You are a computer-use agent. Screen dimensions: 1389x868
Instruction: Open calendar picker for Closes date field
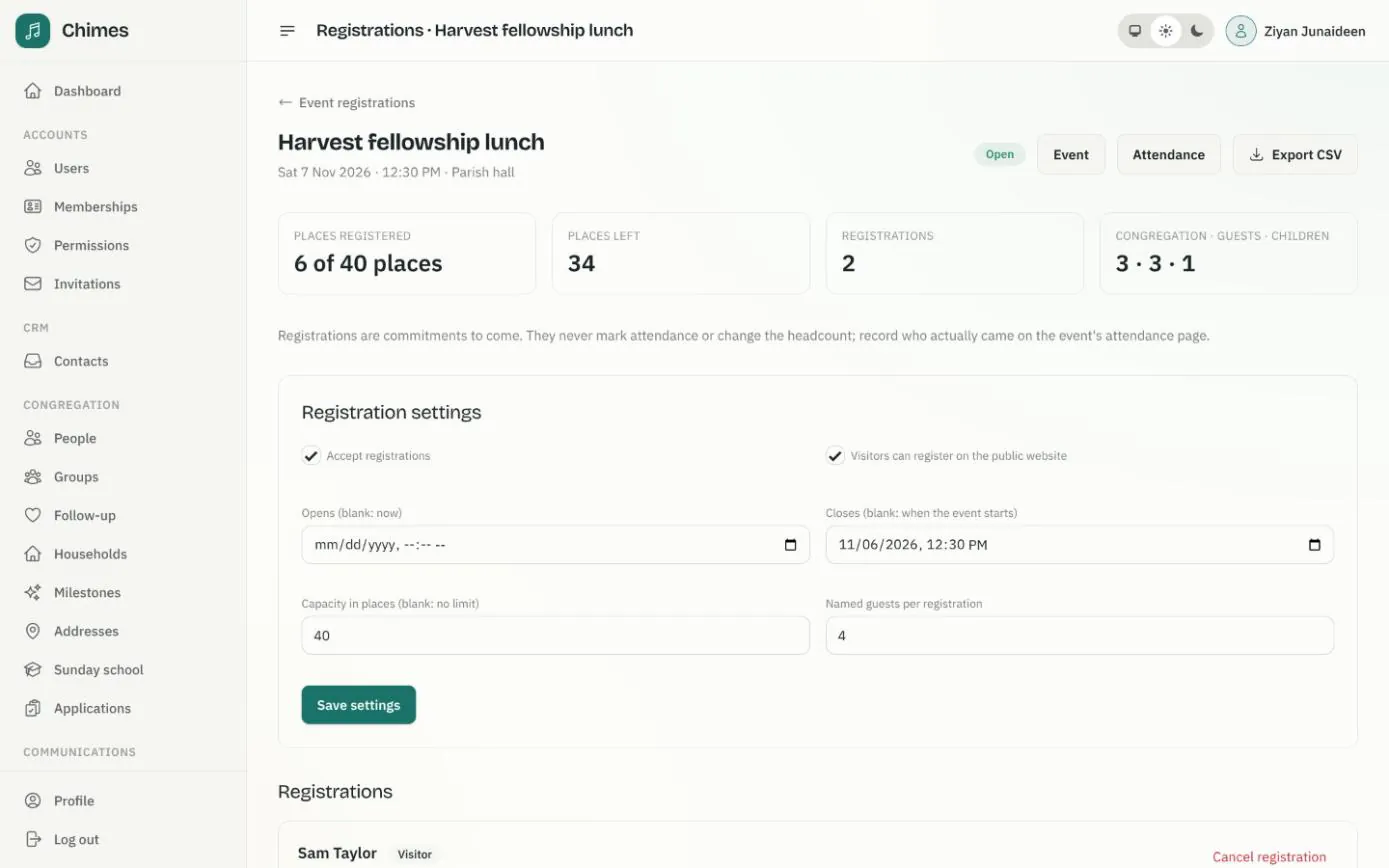coord(1314,545)
